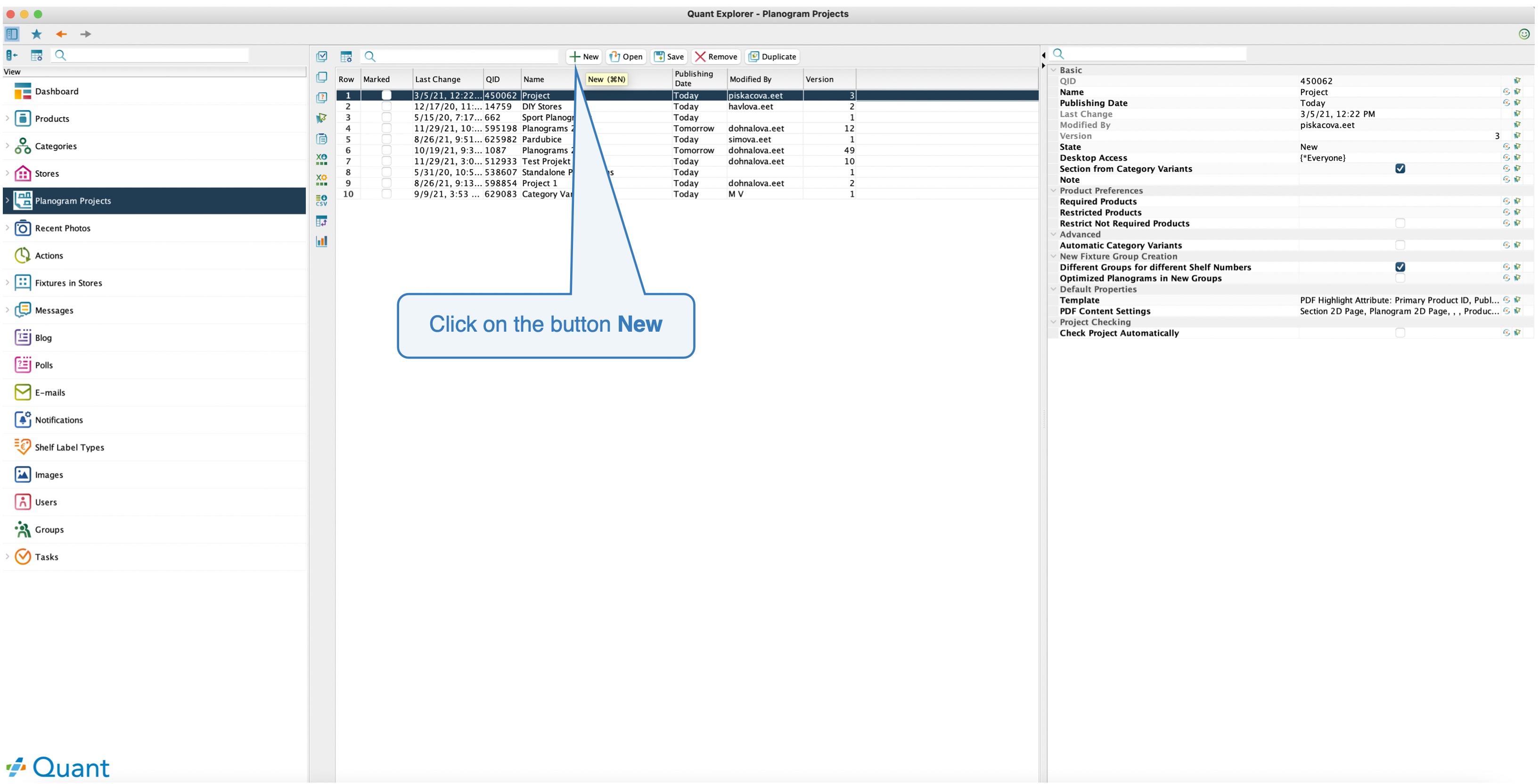Click the Duplicate button
Image resolution: width=1539 pixels, height=784 pixels.
click(x=772, y=56)
